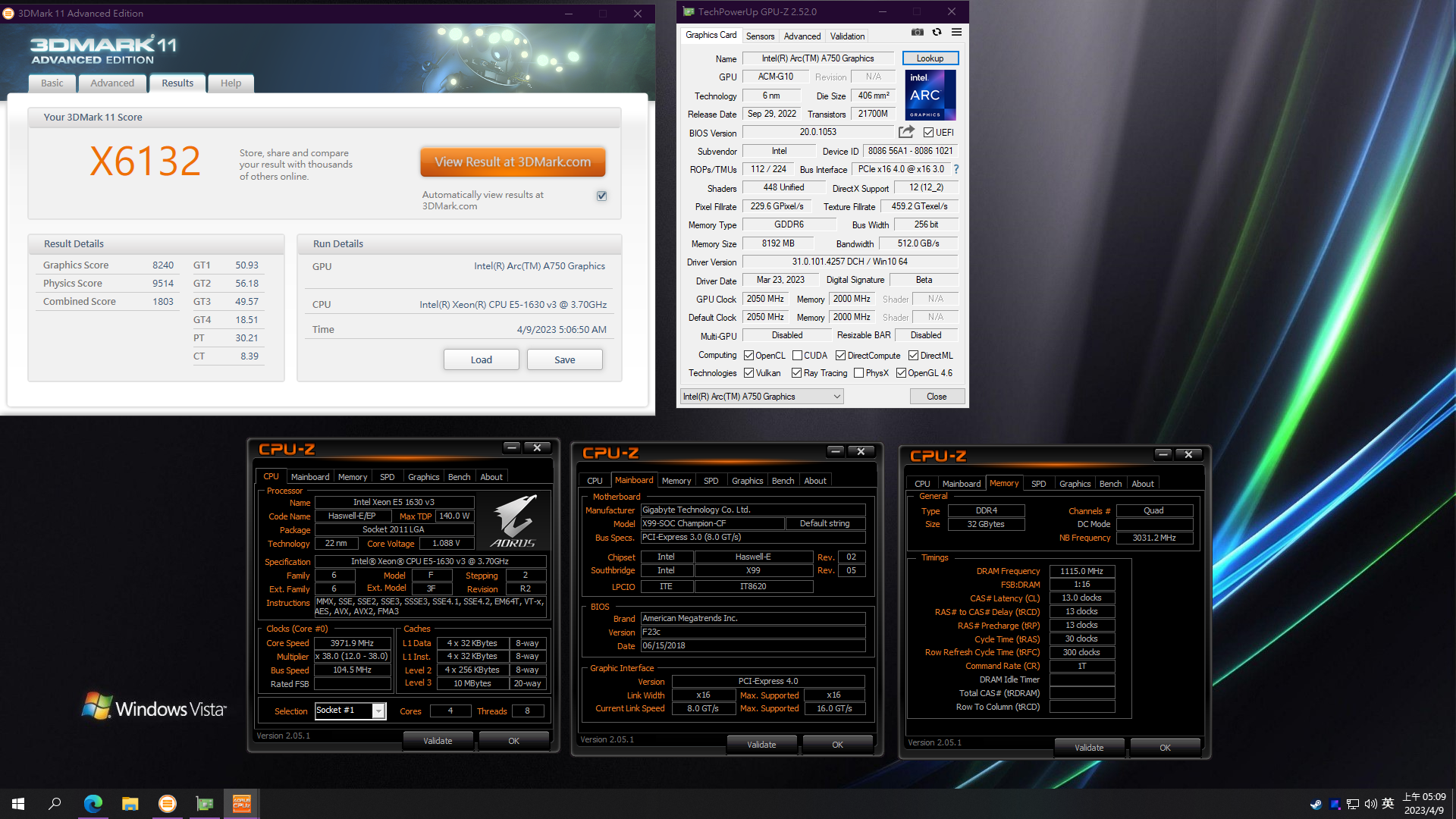Click 3DMark 11 title bar app icon

click(x=8, y=13)
